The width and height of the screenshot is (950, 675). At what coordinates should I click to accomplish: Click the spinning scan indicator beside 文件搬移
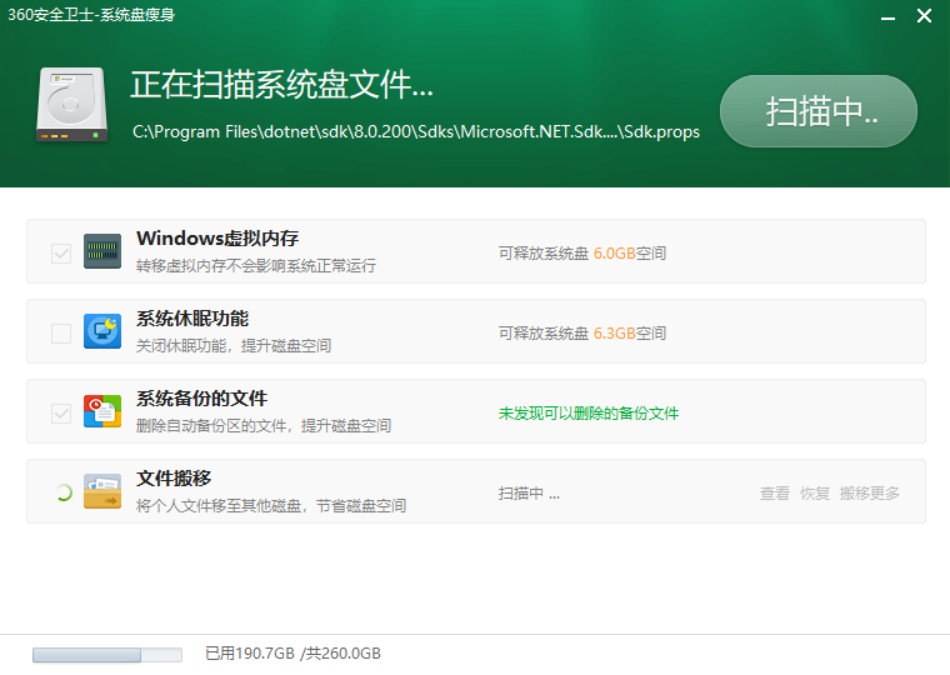coord(63,493)
